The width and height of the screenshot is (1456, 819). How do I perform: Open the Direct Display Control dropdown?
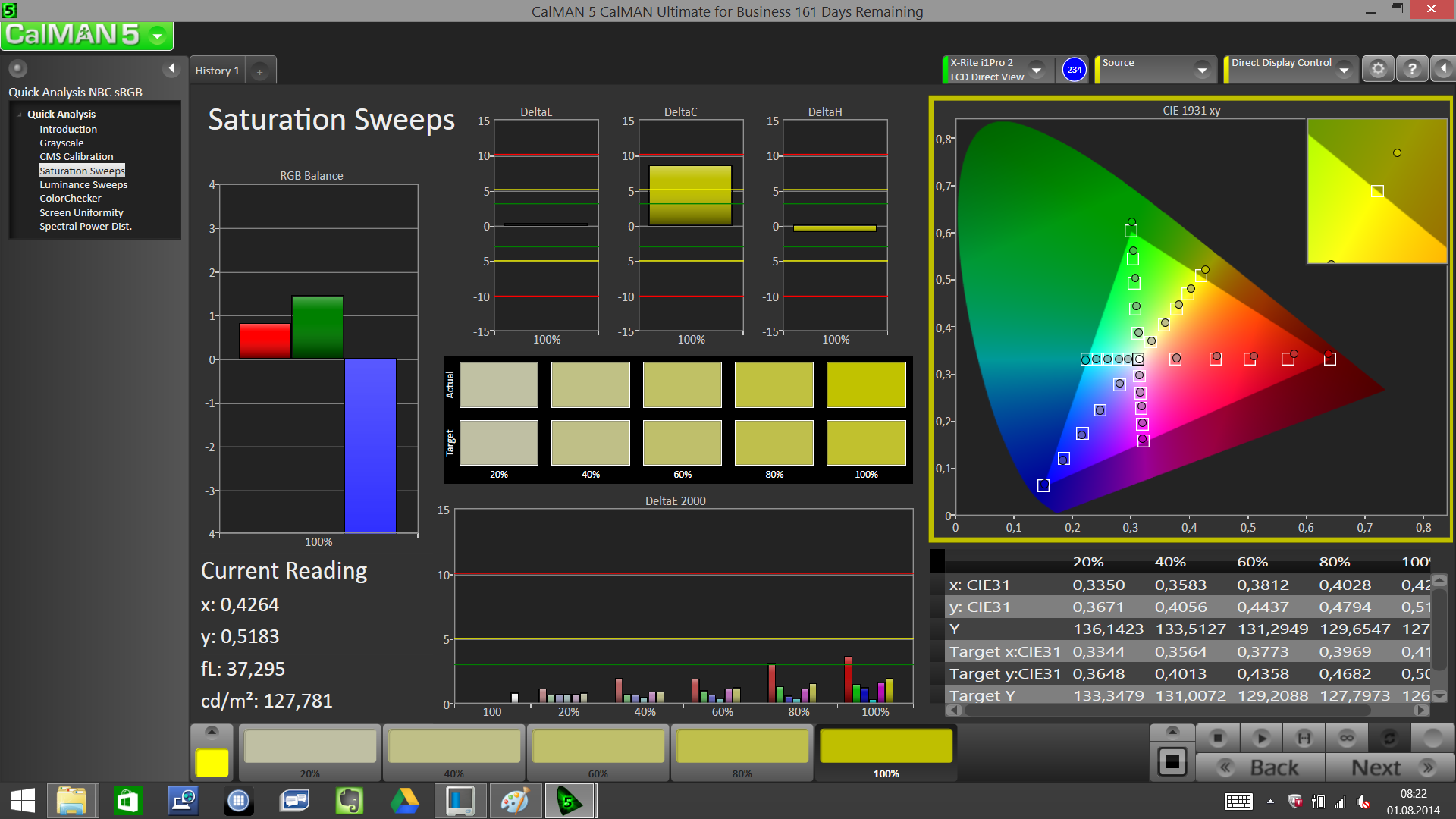click(1344, 70)
